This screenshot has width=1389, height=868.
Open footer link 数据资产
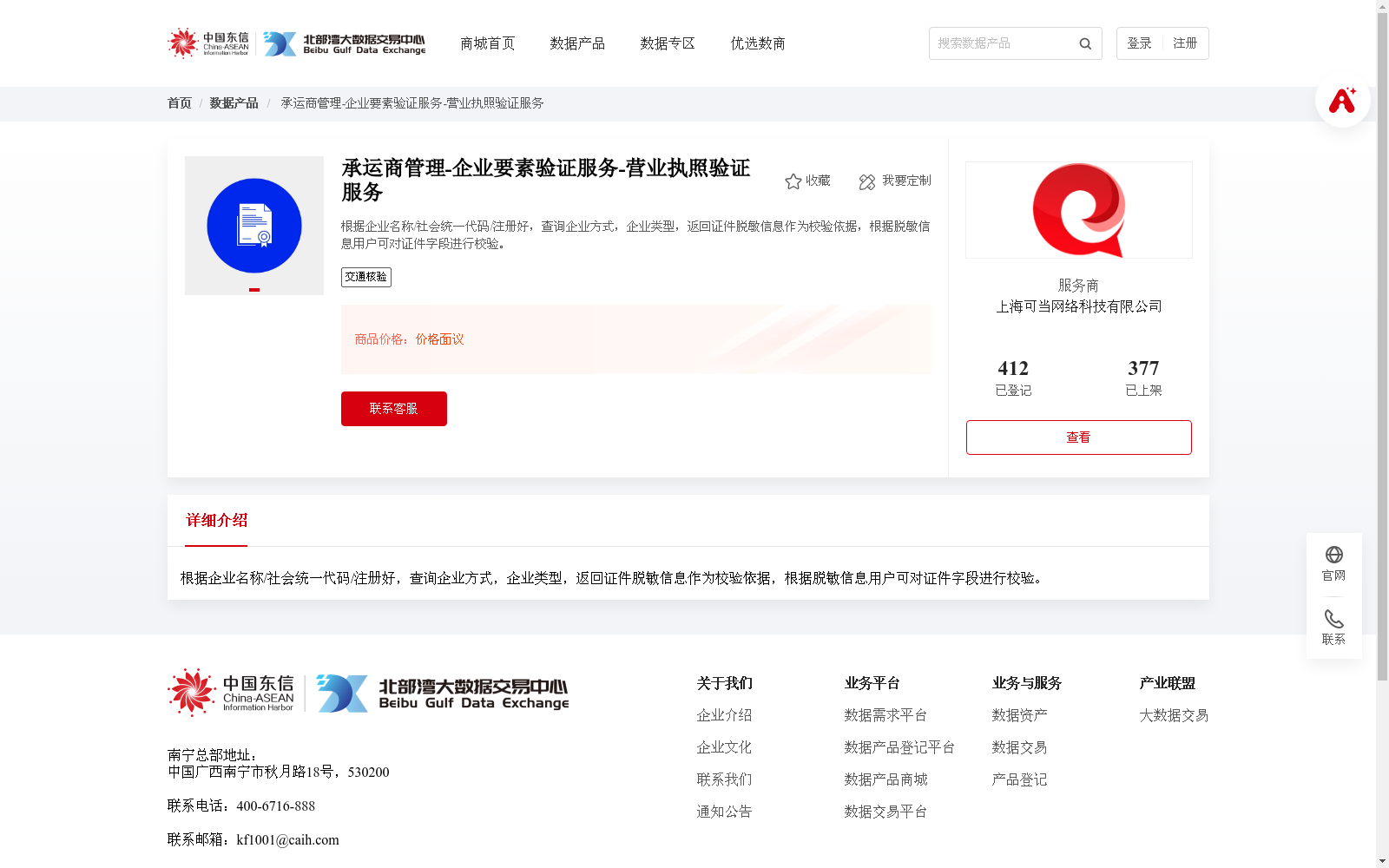click(1019, 715)
